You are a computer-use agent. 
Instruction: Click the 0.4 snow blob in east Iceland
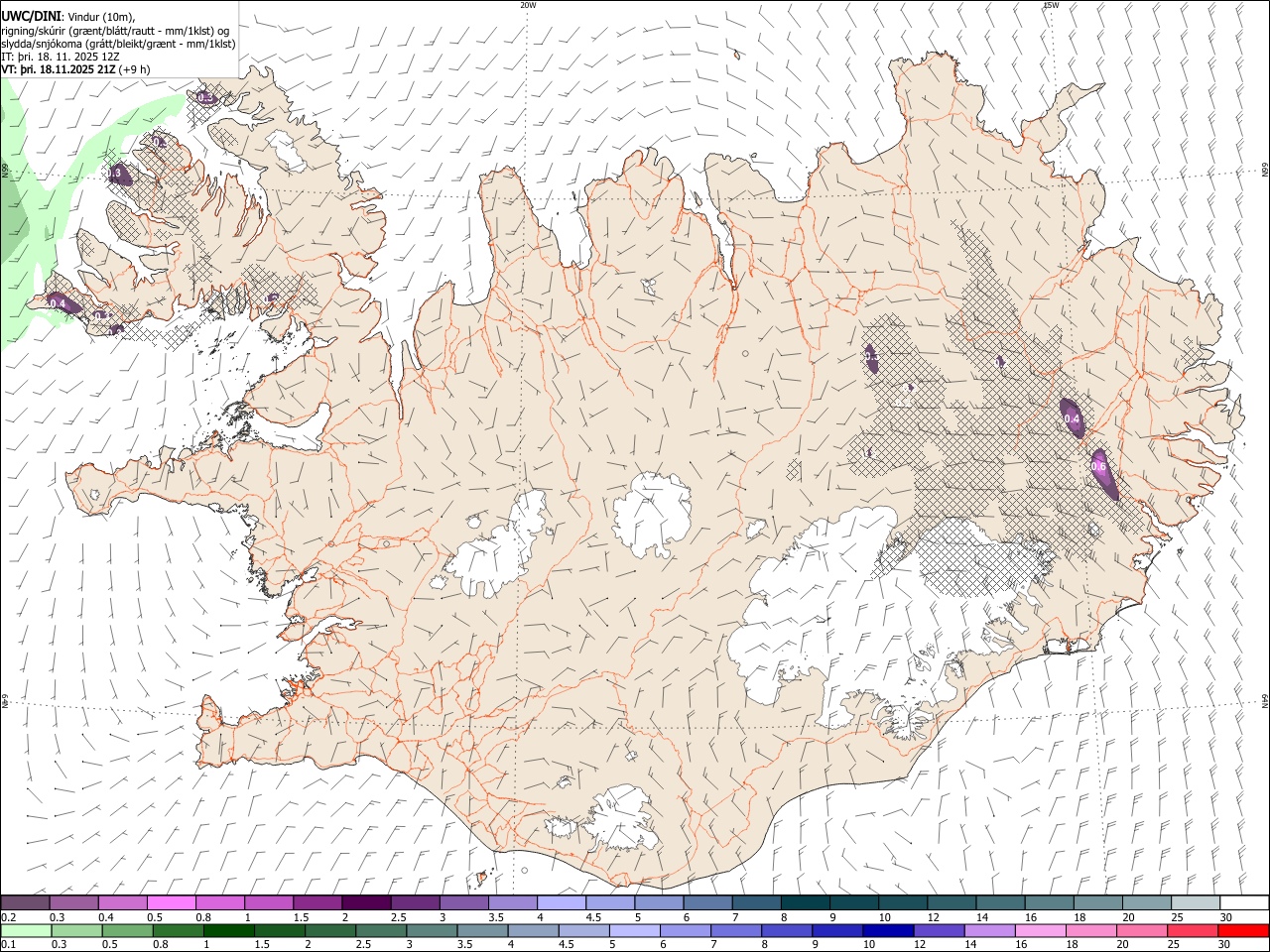[1072, 417]
